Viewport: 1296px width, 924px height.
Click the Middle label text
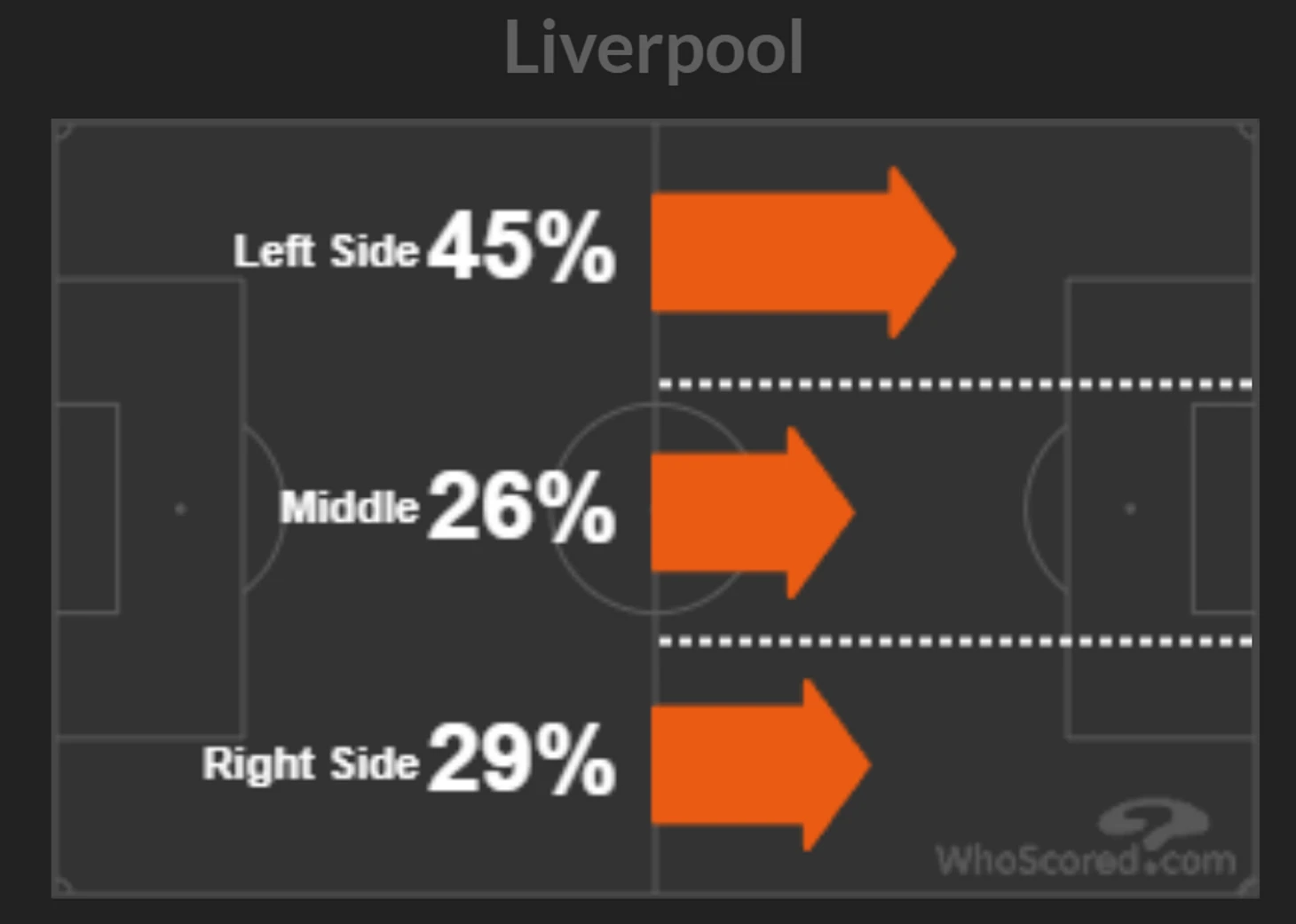tap(350, 508)
